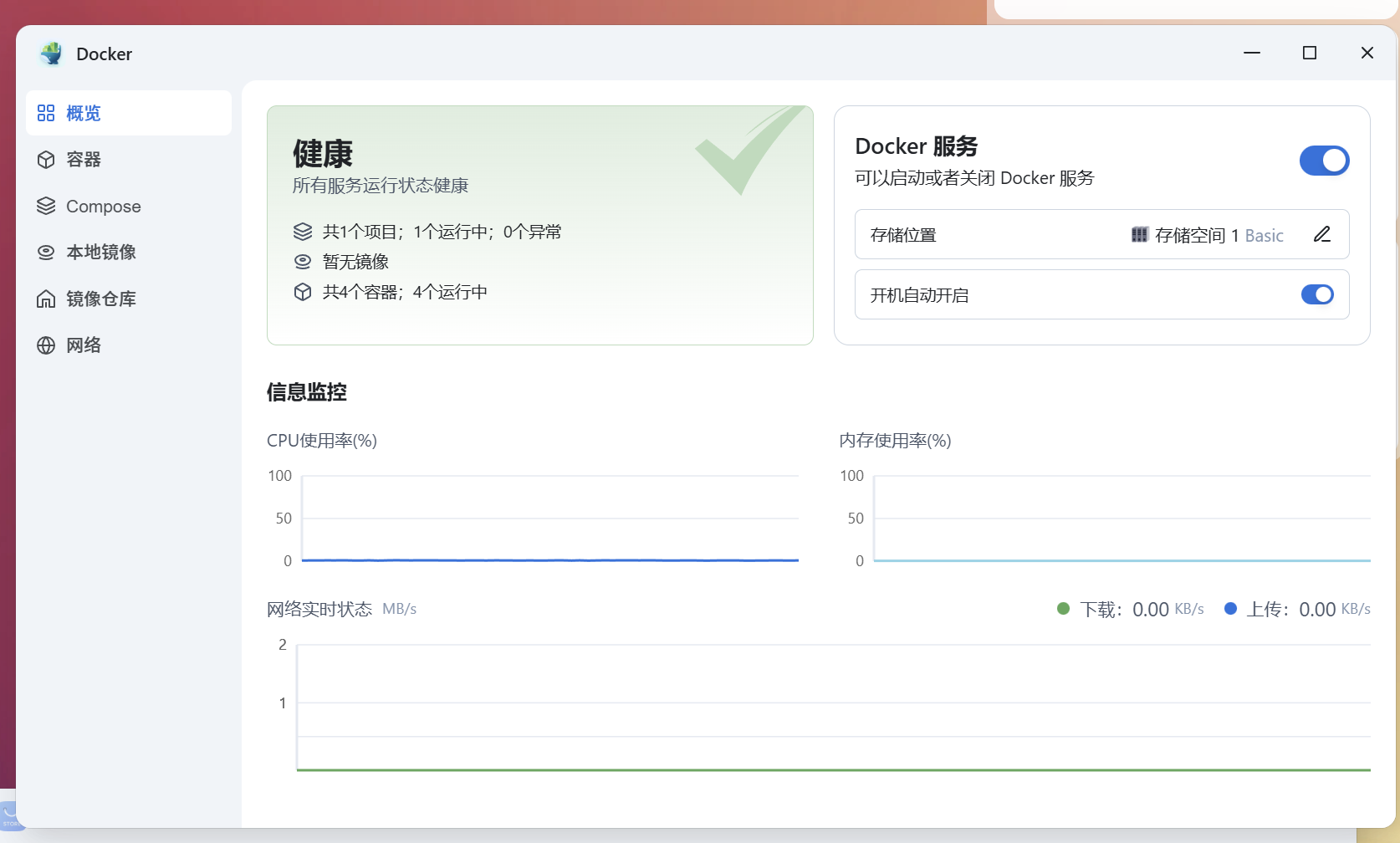Viewport: 1400px width, 843px height.
Task: Navigate to the 网络 network page
Action: click(129, 345)
